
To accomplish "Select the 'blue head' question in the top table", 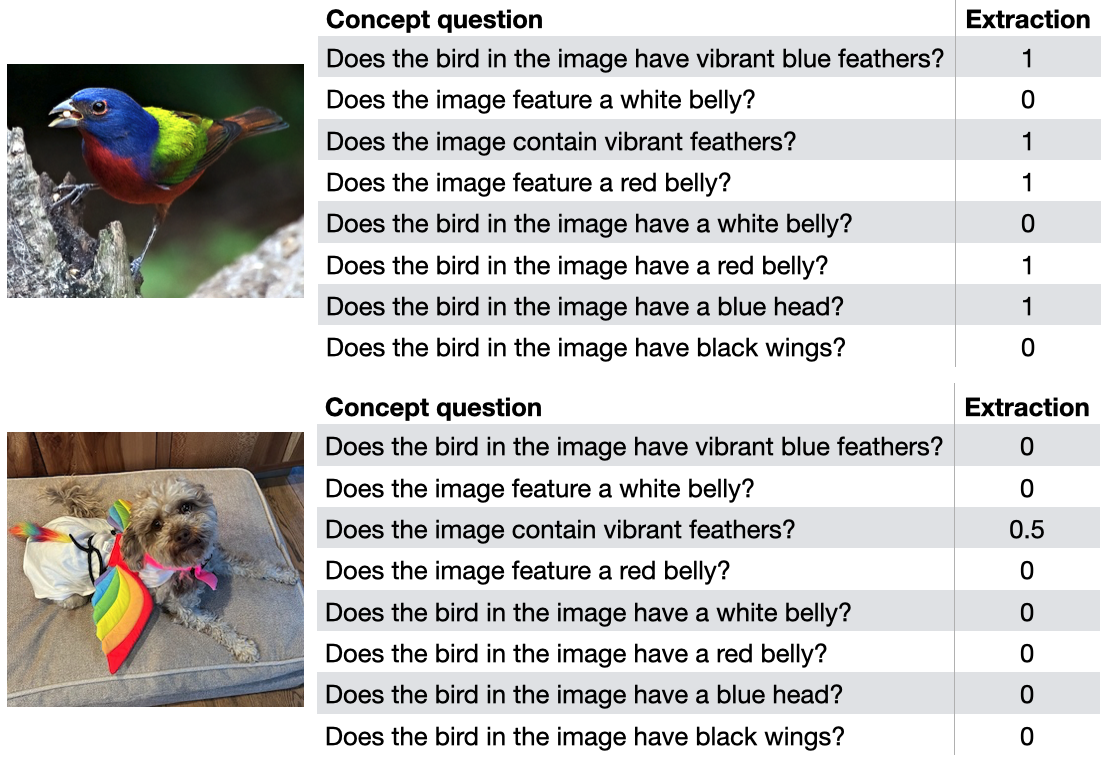I will click(x=585, y=307).
